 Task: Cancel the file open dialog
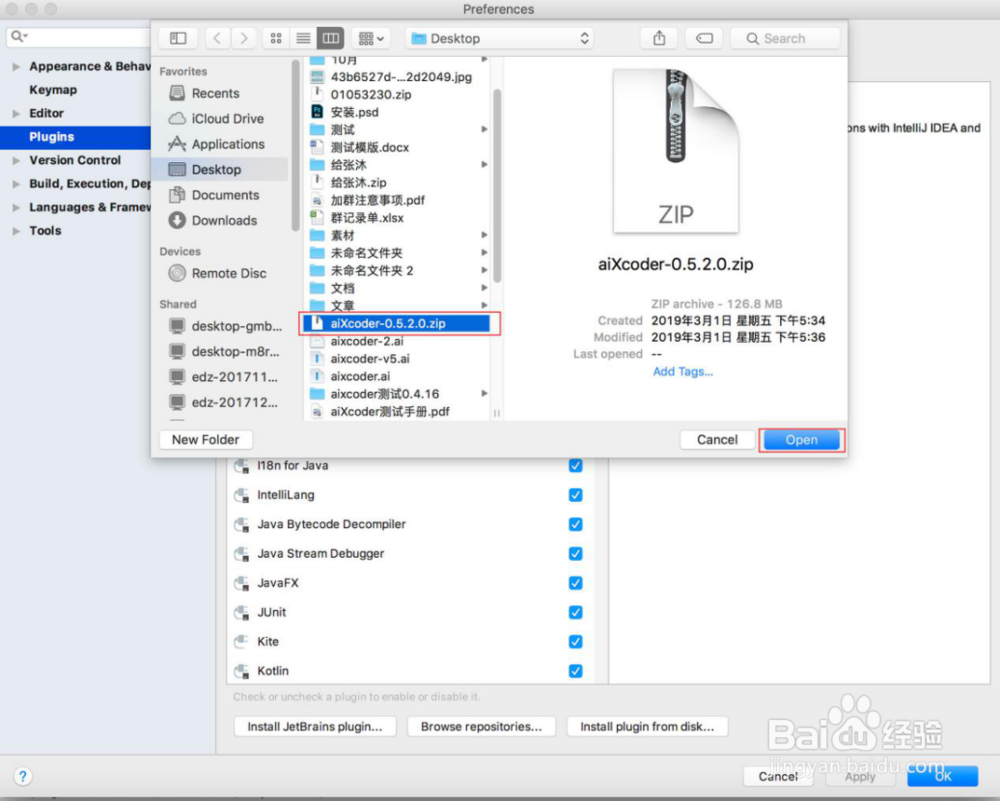point(717,439)
